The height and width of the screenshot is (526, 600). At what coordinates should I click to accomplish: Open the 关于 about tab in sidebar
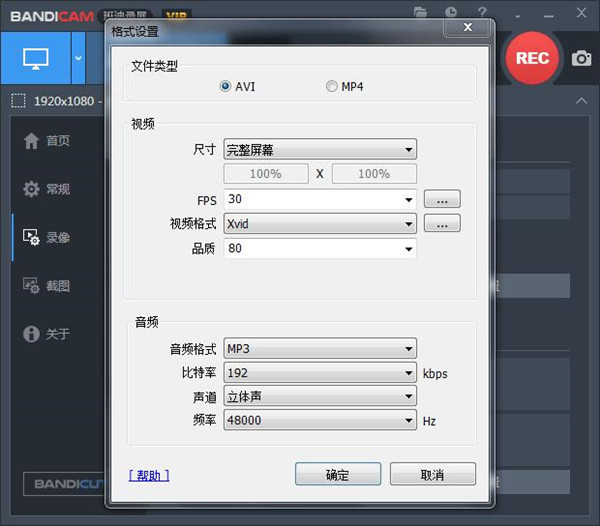pyautogui.click(x=47, y=334)
